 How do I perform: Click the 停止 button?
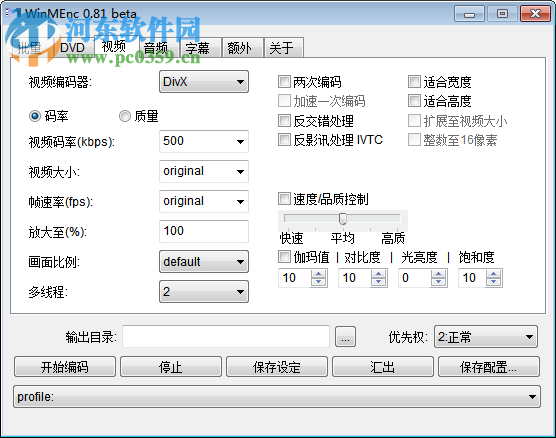(171, 367)
